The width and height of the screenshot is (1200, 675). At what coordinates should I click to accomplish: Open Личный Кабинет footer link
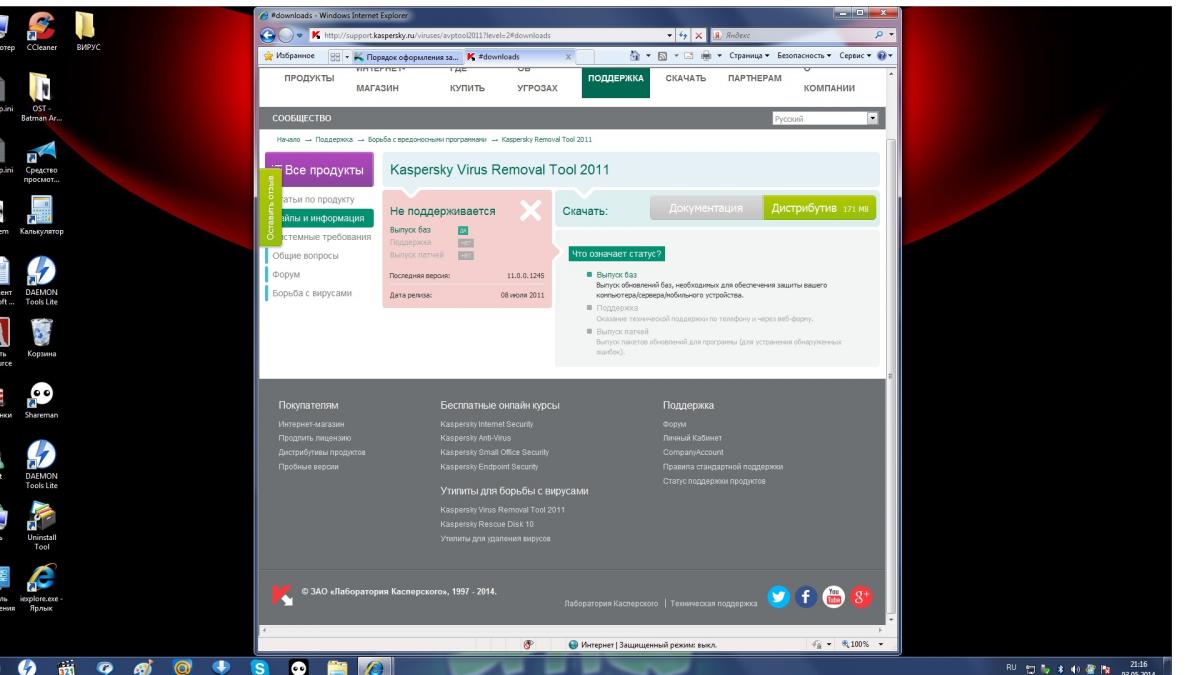click(x=692, y=438)
